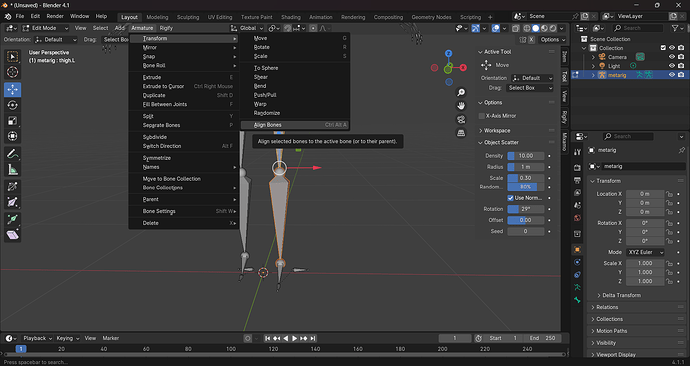Adjust the Density slider in Object Scatter

click(525, 156)
